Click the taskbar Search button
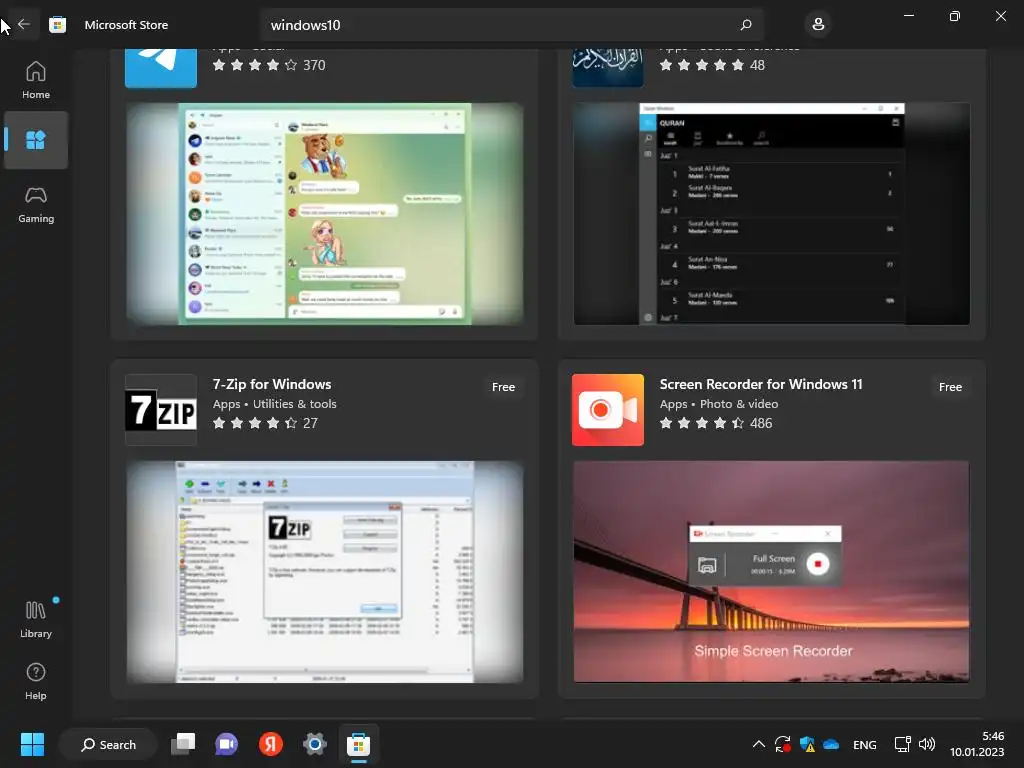Image resolution: width=1024 pixels, height=768 pixels. point(108,744)
